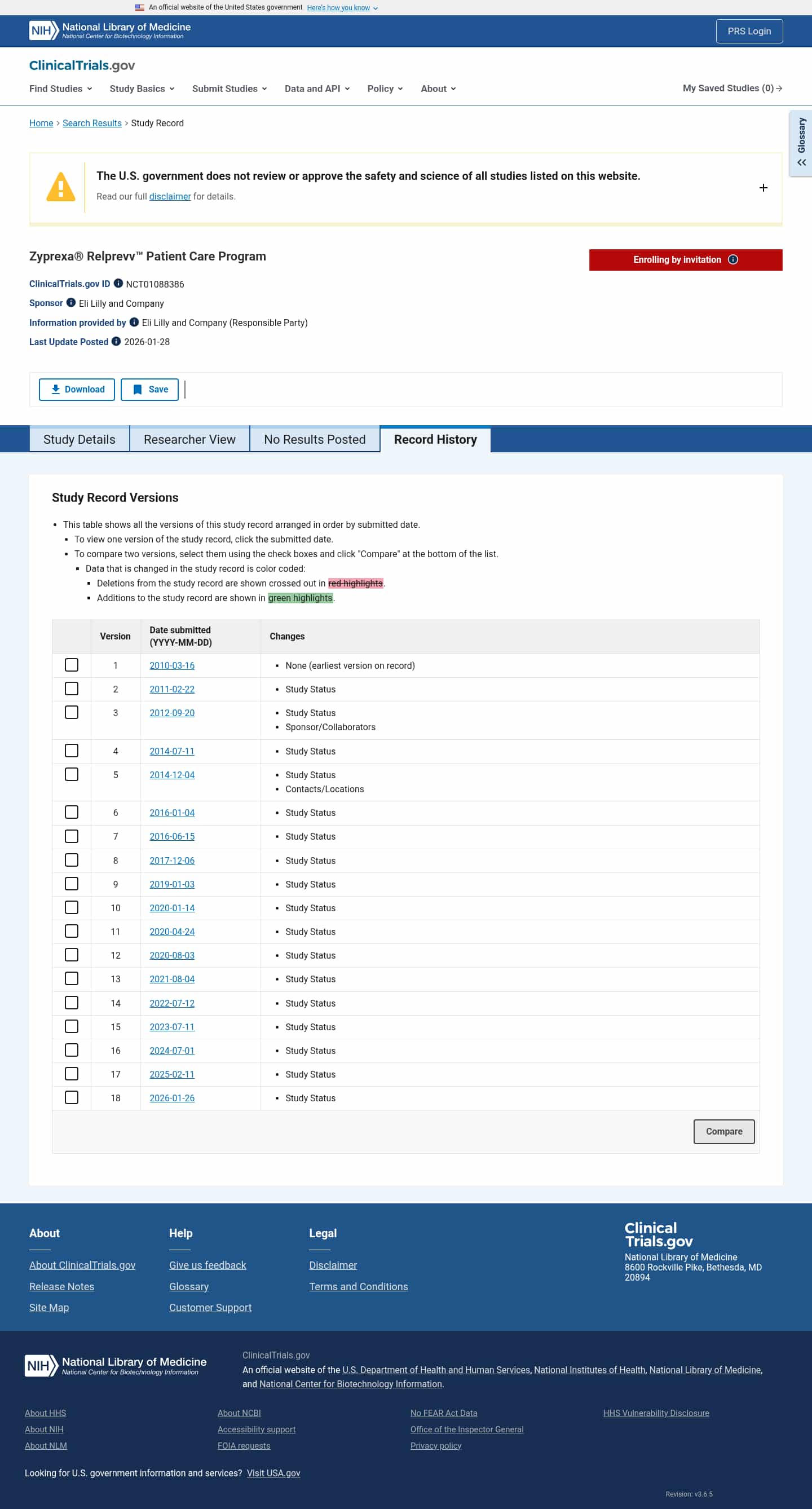Click HHS Vulnerability Disclosure link
The image size is (812, 1509).
coord(656,1413)
